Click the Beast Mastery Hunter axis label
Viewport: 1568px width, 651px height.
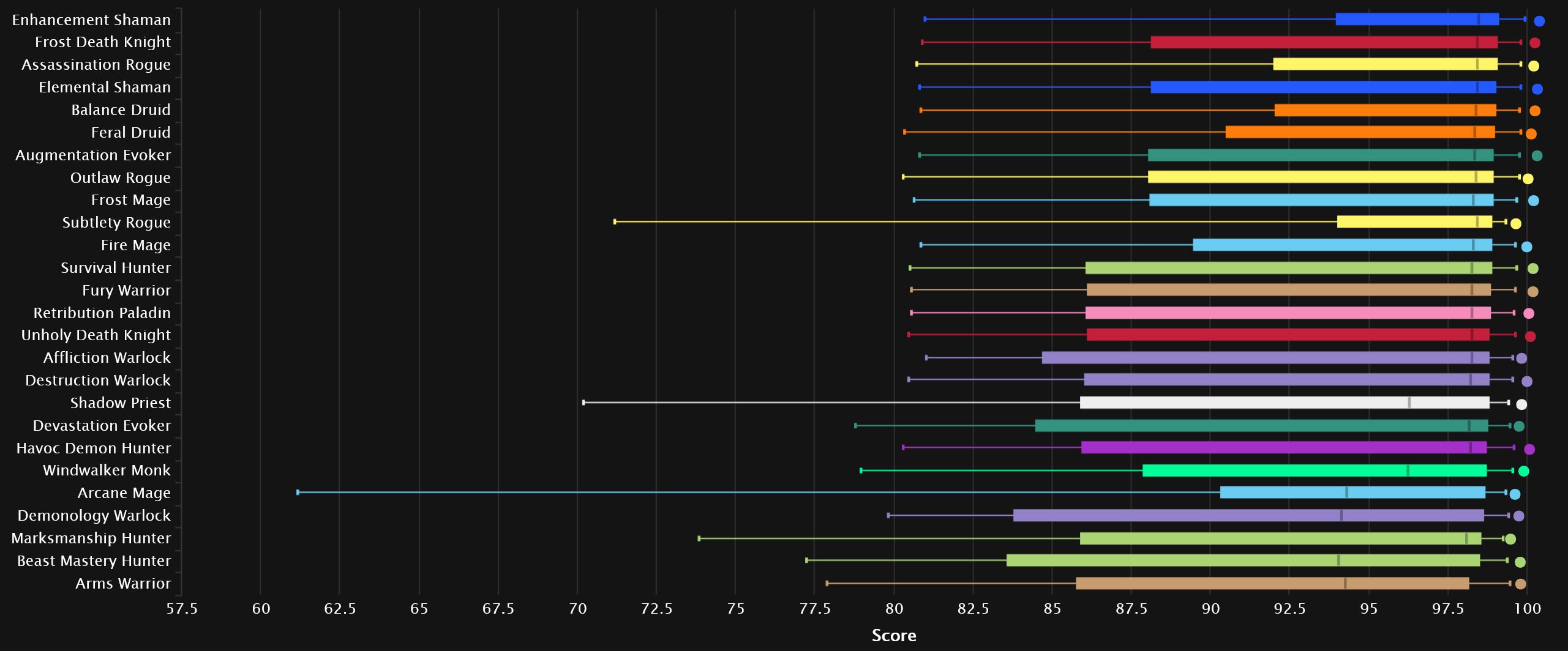94,561
